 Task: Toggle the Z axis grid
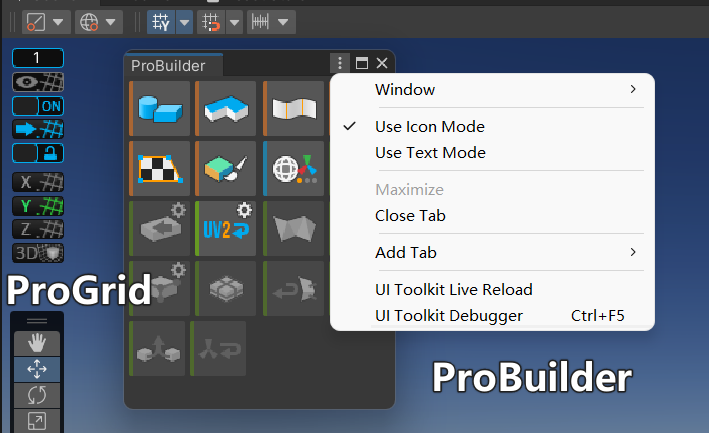click(38, 230)
